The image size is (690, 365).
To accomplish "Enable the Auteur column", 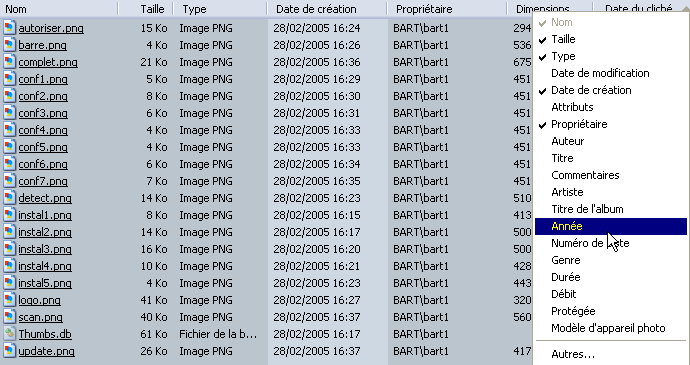I will click(x=611, y=141).
